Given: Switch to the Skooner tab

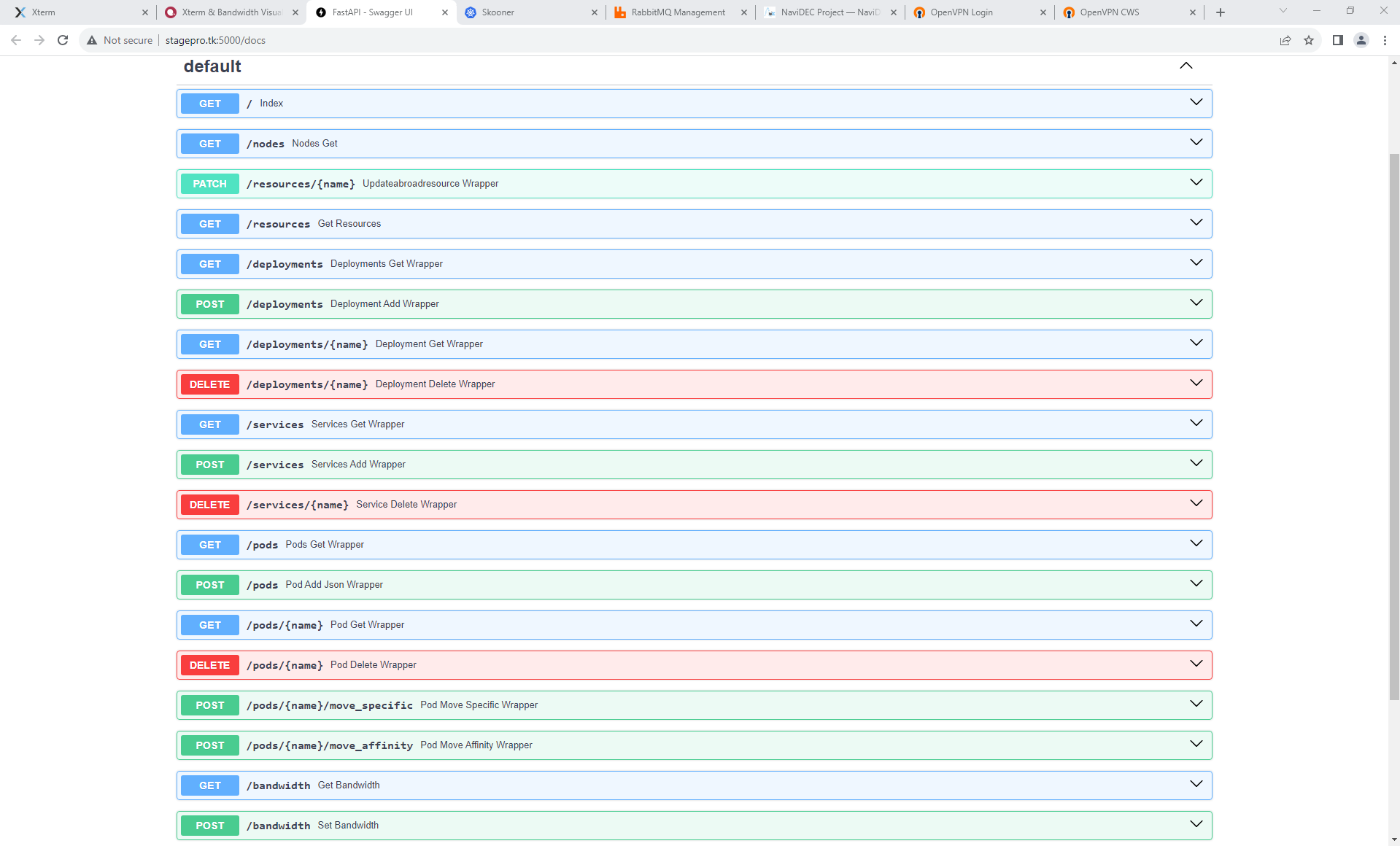Looking at the screenshot, I should click(x=531, y=12).
